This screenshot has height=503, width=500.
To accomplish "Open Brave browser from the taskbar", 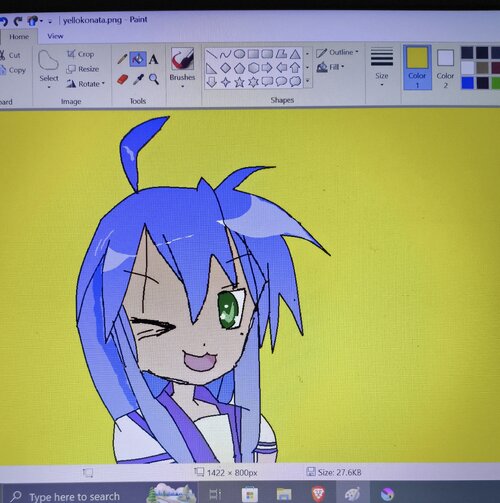I will click(319, 494).
